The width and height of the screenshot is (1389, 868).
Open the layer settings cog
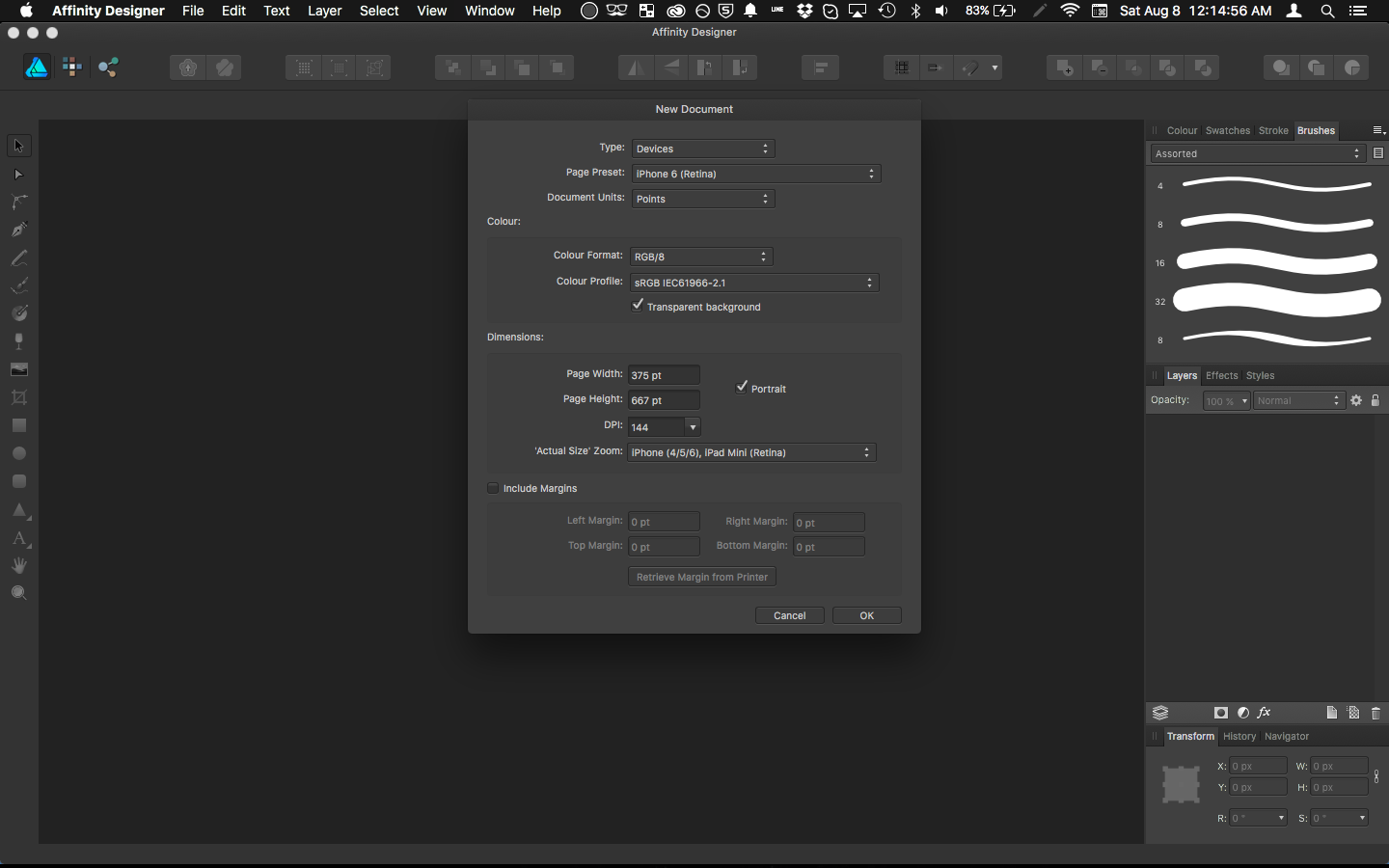[1356, 400]
